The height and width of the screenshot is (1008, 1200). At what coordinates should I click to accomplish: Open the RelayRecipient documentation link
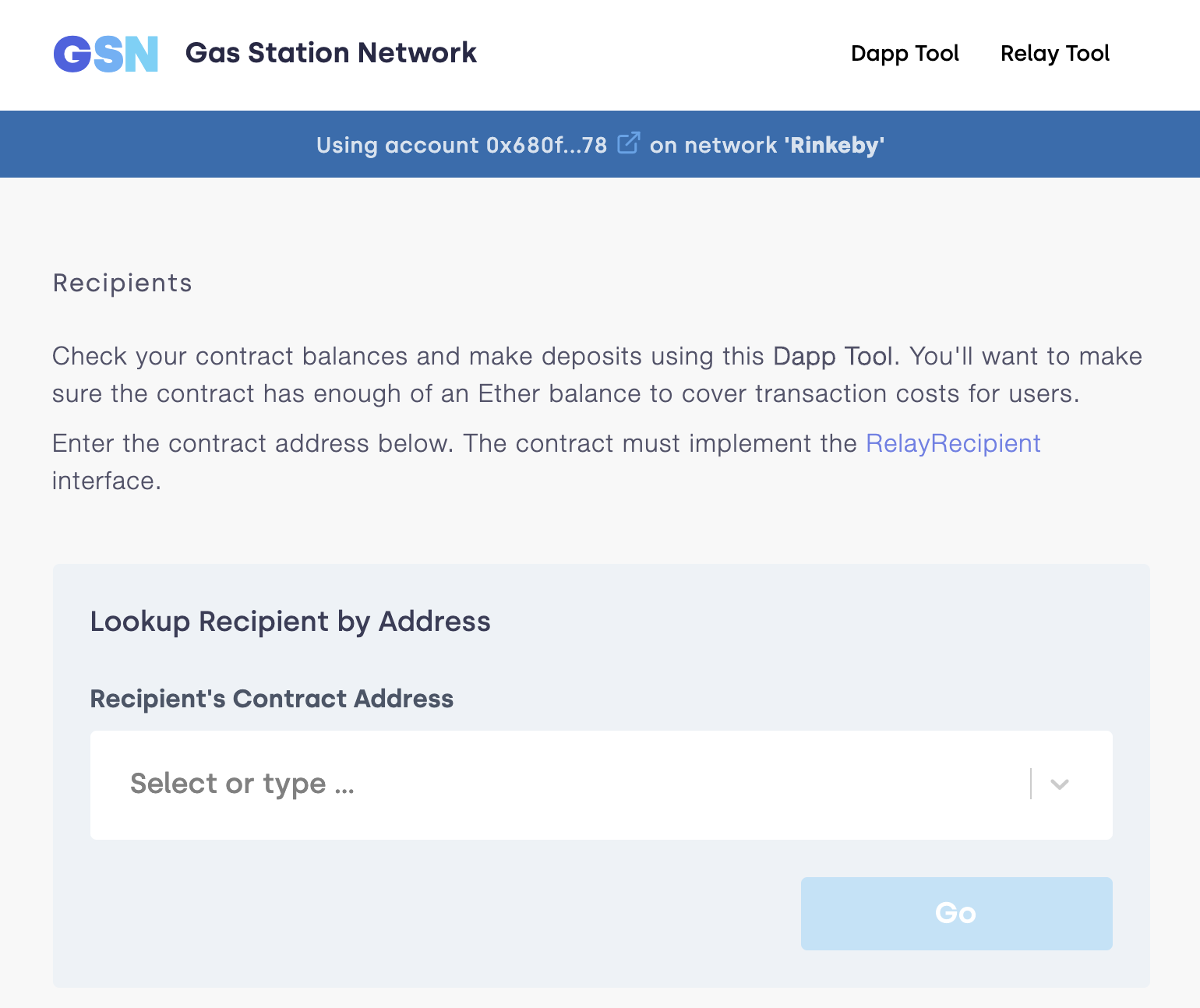click(953, 443)
